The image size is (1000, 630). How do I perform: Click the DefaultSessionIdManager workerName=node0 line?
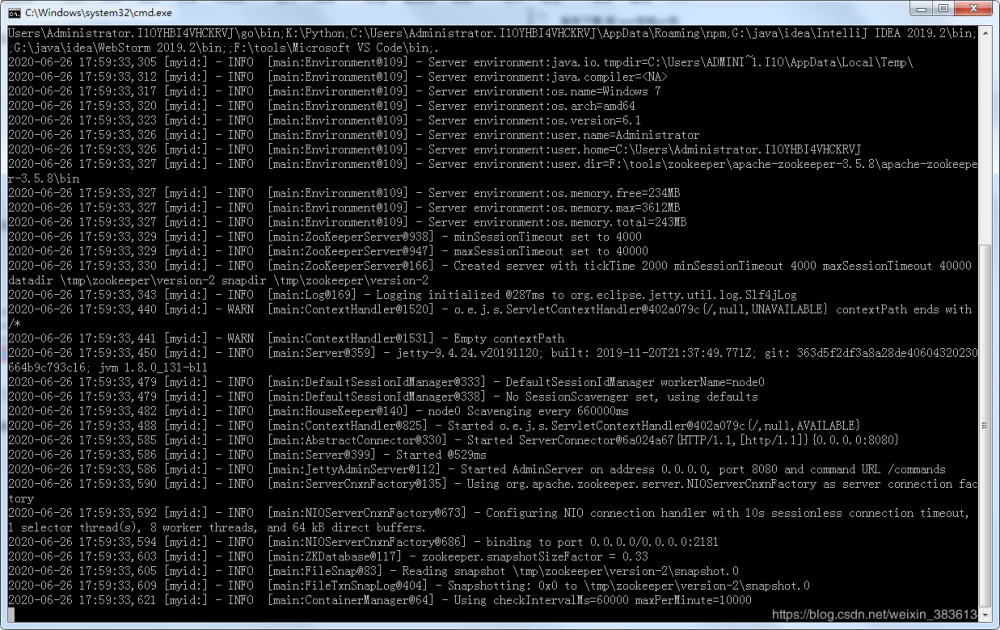point(386,382)
